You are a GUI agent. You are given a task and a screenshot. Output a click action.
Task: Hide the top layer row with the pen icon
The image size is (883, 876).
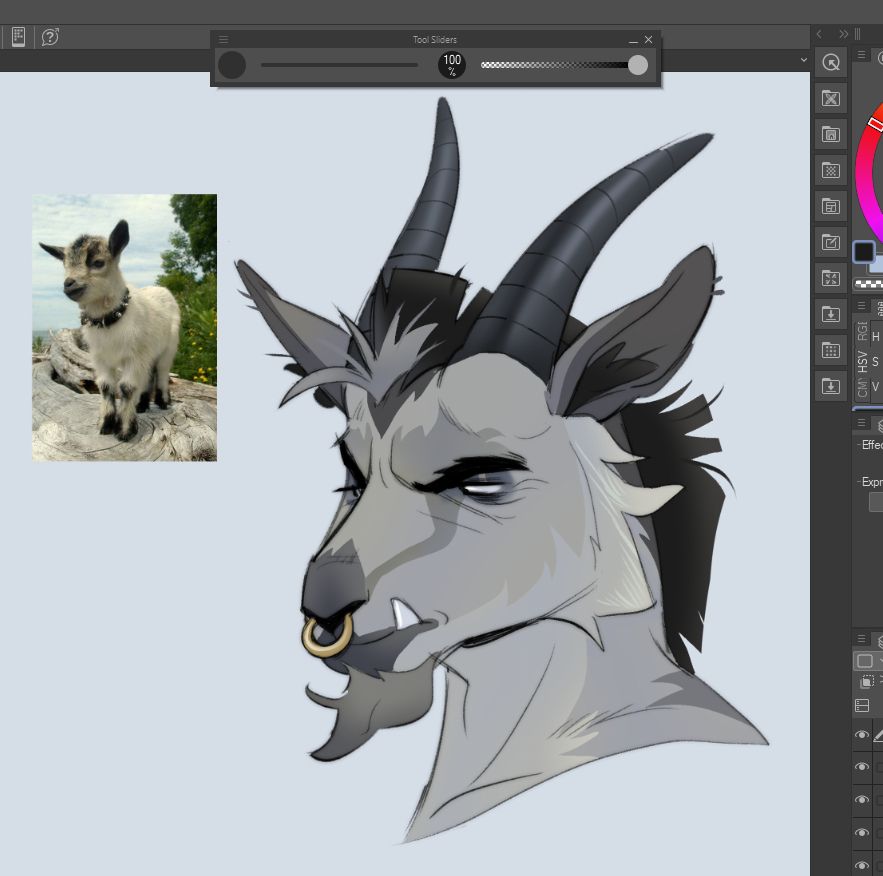pyautogui.click(x=862, y=735)
